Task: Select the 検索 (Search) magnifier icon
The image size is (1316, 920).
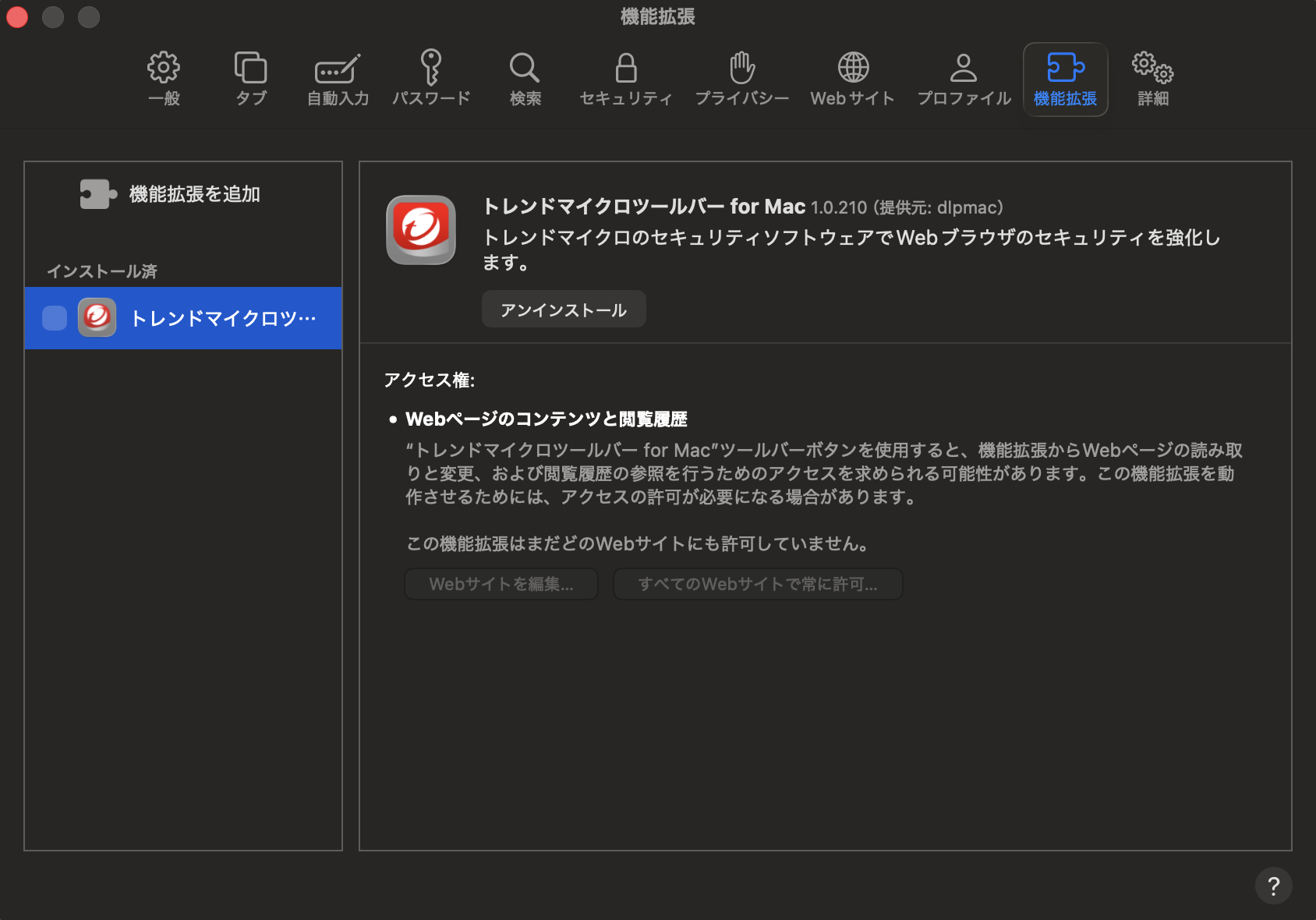Action: pyautogui.click(x=525, y=78)
